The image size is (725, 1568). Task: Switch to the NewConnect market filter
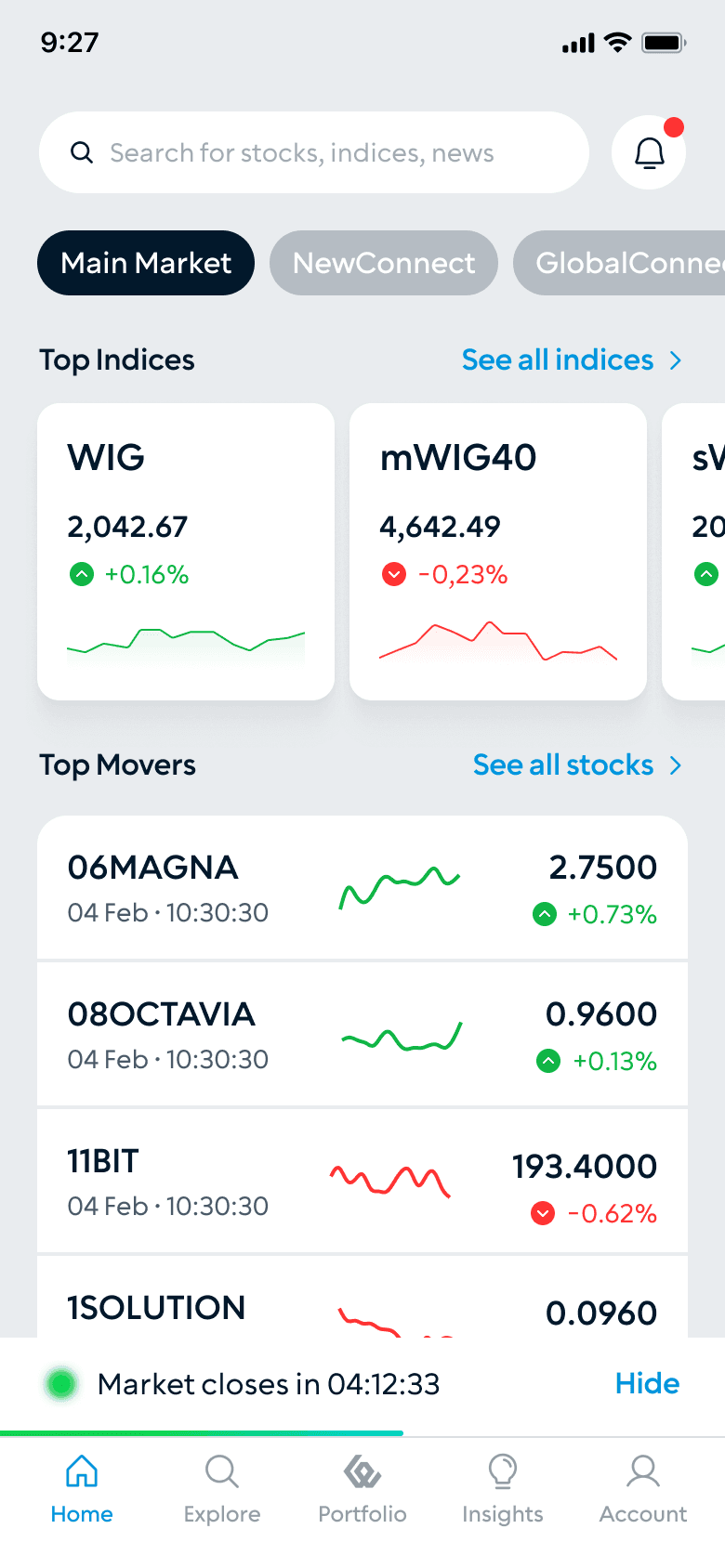[384, 263]
